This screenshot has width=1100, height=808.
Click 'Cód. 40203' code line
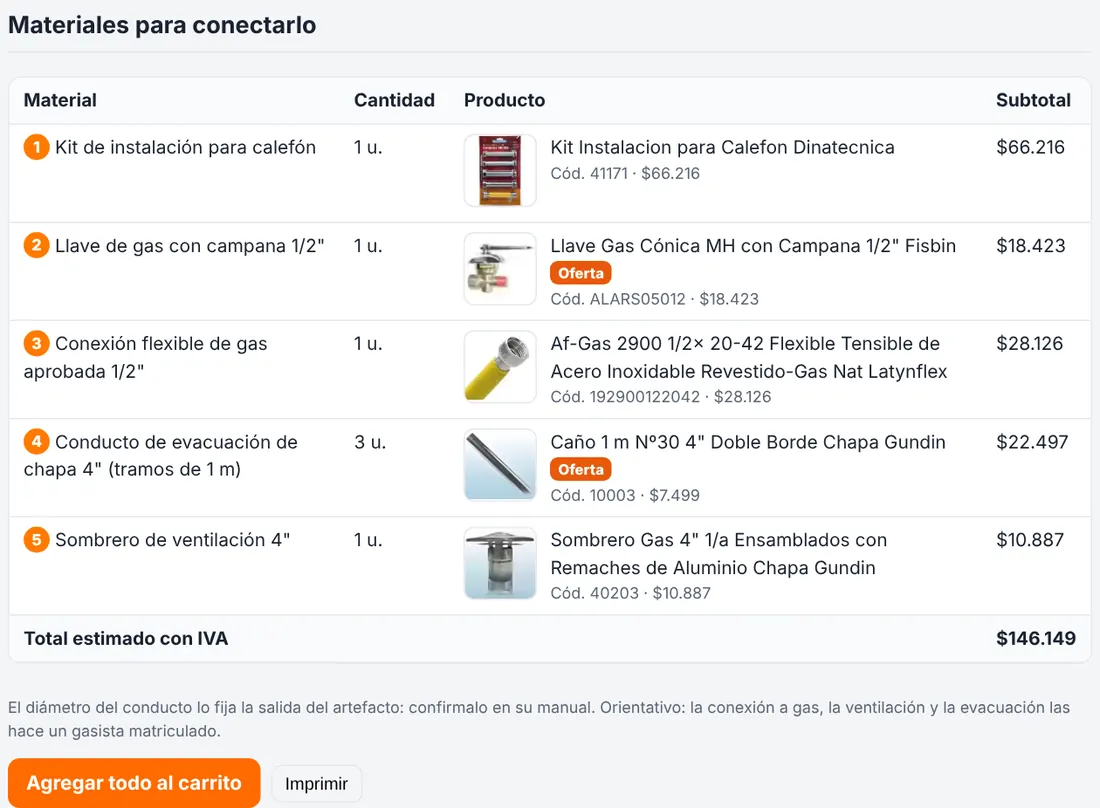pyautogui.click(x=630, y=593)
